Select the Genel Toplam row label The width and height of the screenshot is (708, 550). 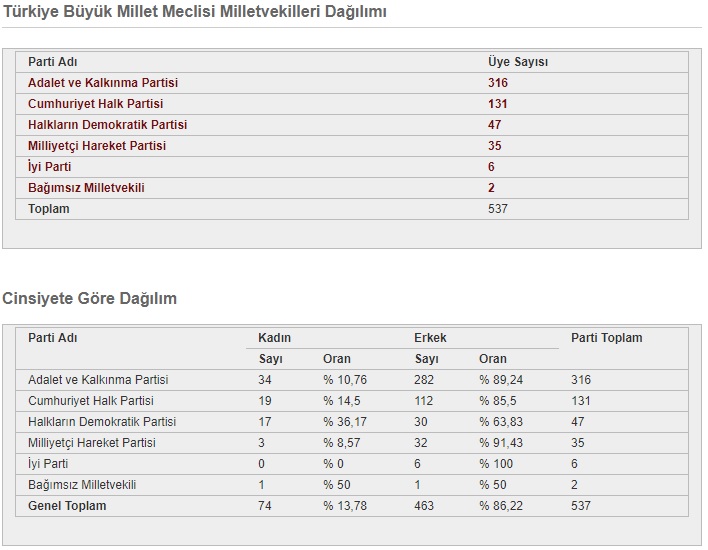67,506
